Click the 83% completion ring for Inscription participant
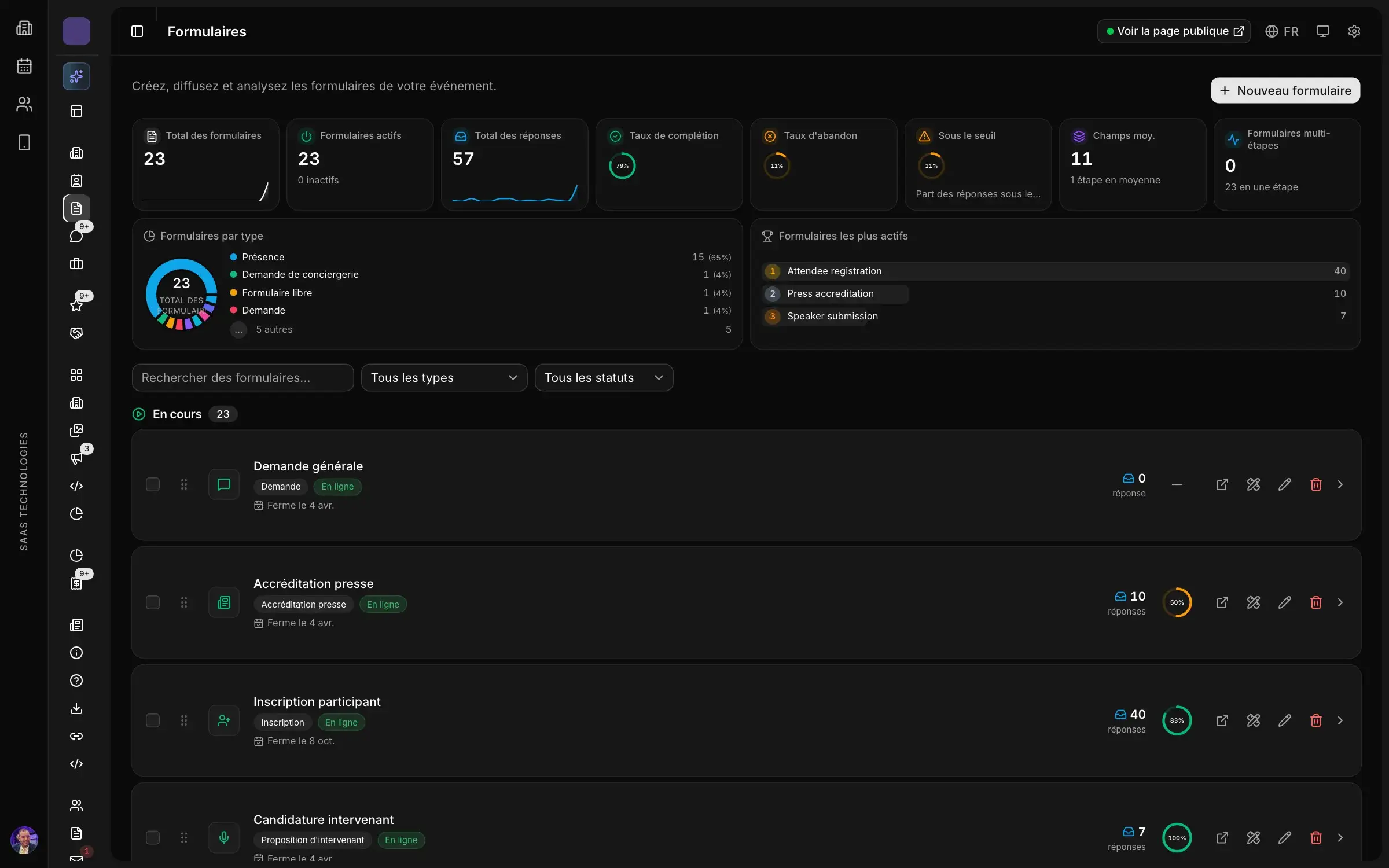Screen dimensions: 1389x868 (1177, 720)
